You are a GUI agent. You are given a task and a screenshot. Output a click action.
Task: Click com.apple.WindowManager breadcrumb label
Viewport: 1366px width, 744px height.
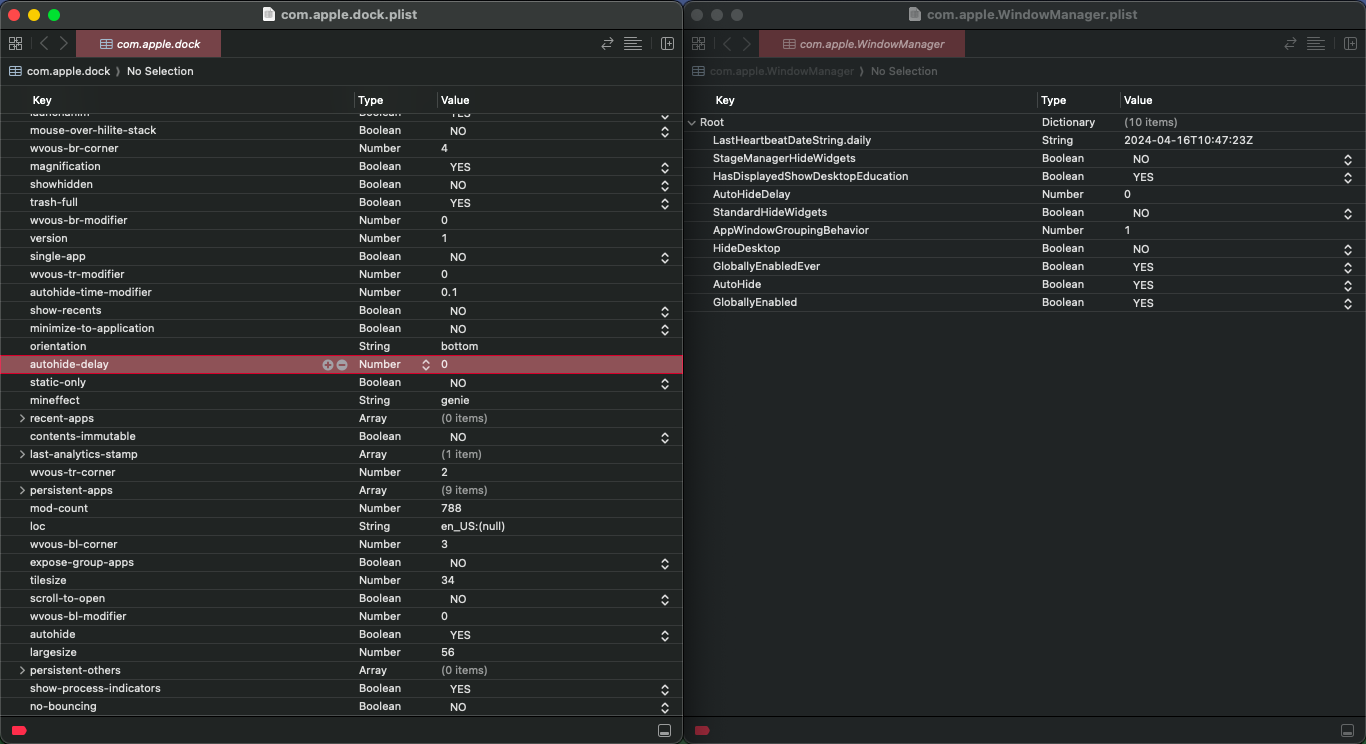pyautogui.click(x=782, y=71)
